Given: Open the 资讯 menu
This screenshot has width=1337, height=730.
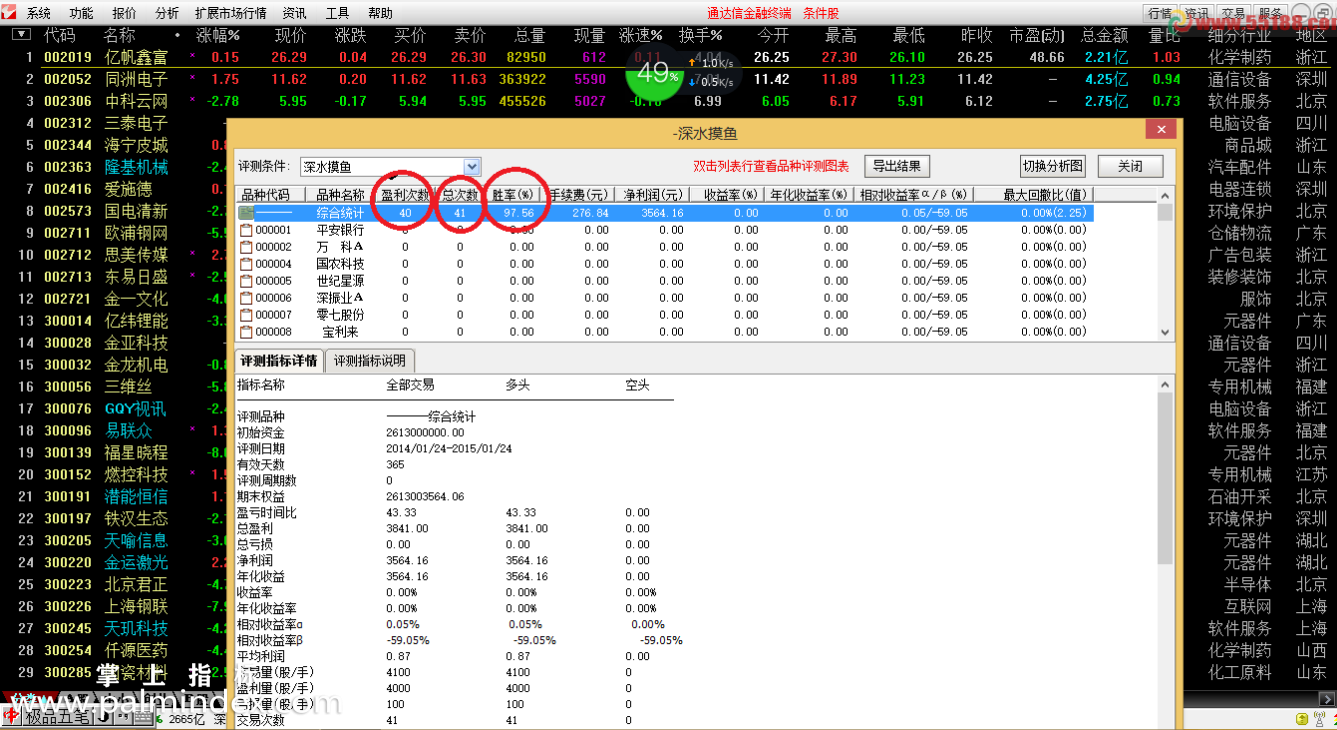Looking at the screenshot, I should pyautogui.click(x=295, y=13).
